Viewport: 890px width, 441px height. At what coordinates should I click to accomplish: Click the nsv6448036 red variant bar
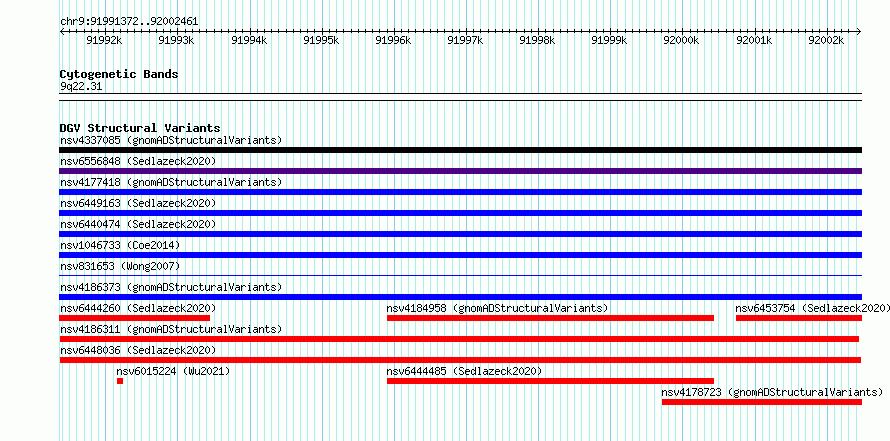tap(460, 360)
